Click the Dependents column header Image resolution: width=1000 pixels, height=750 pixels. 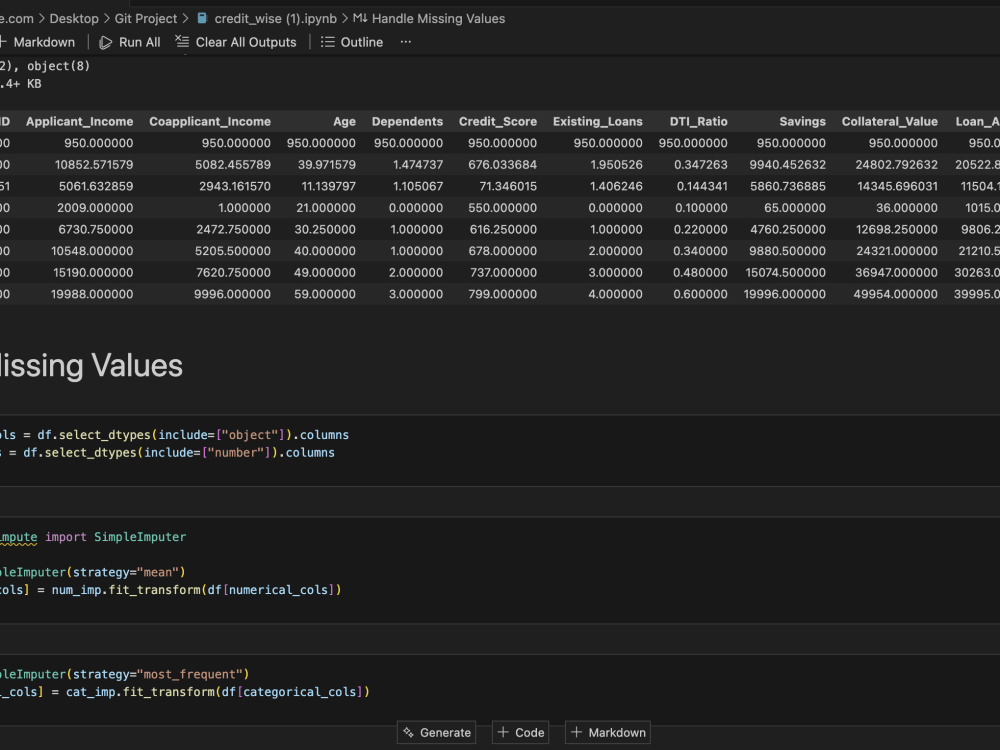pos(408,121)
